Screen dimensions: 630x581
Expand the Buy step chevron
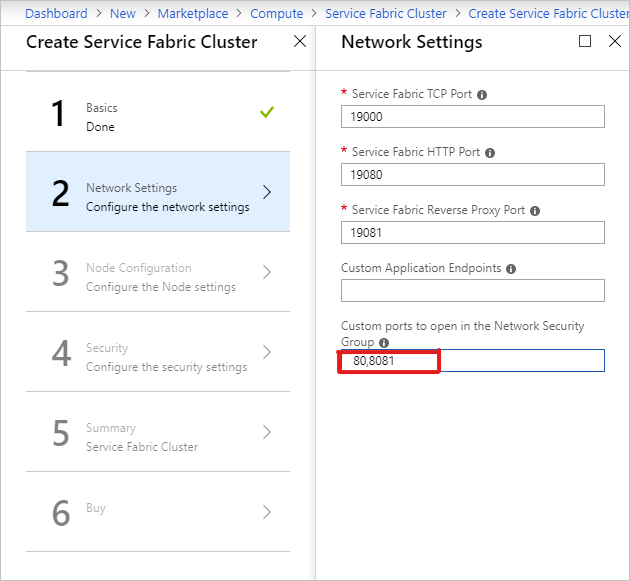coord(266,512)
